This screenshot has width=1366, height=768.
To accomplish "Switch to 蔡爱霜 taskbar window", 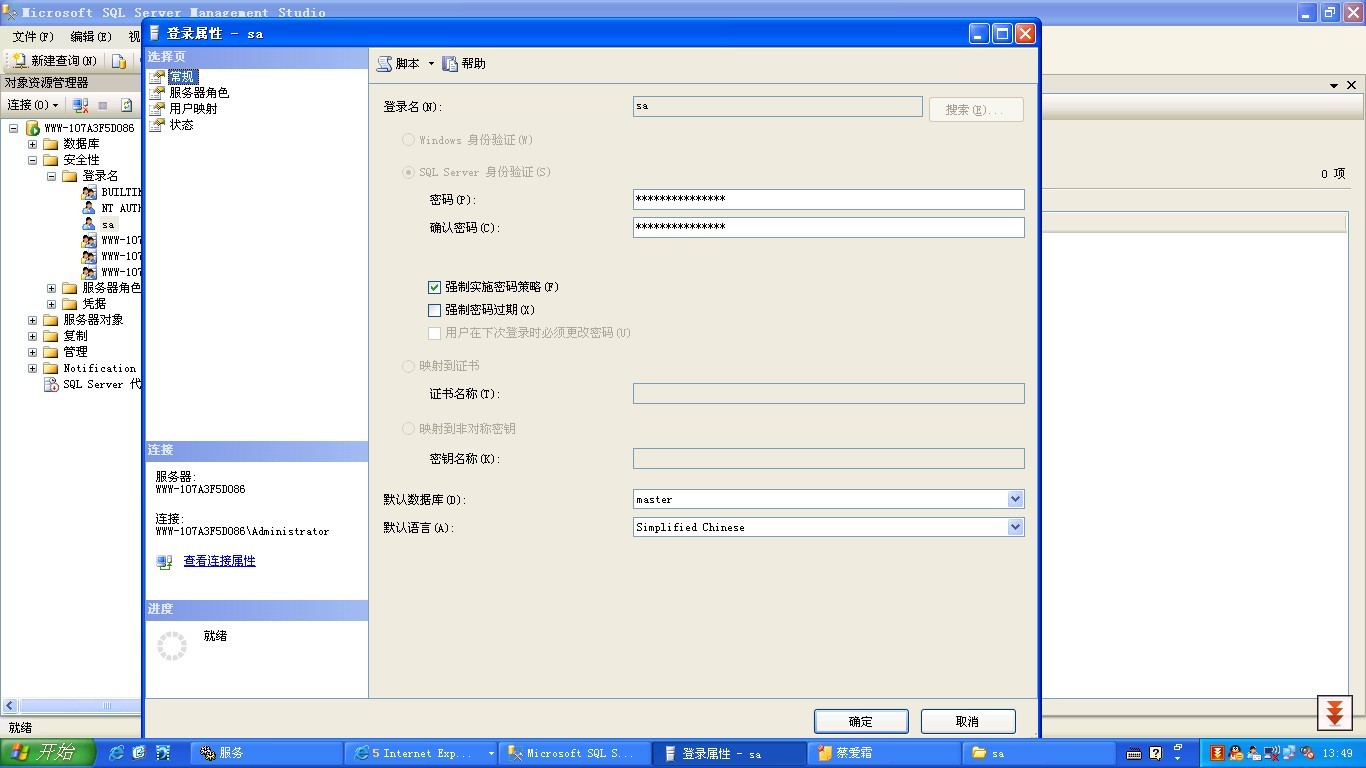I will [x=883, y=753].
